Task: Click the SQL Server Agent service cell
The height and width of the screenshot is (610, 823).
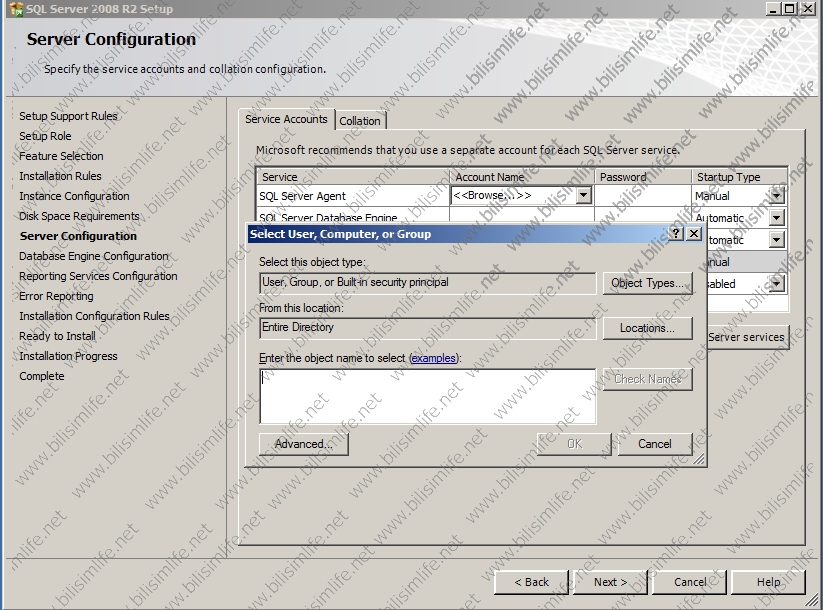Action: click(353, 196)
